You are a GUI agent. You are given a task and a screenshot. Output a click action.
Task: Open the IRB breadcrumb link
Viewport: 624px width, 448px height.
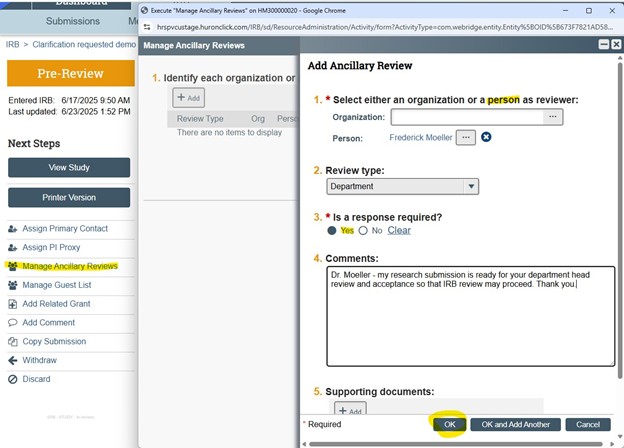point(12,45)
